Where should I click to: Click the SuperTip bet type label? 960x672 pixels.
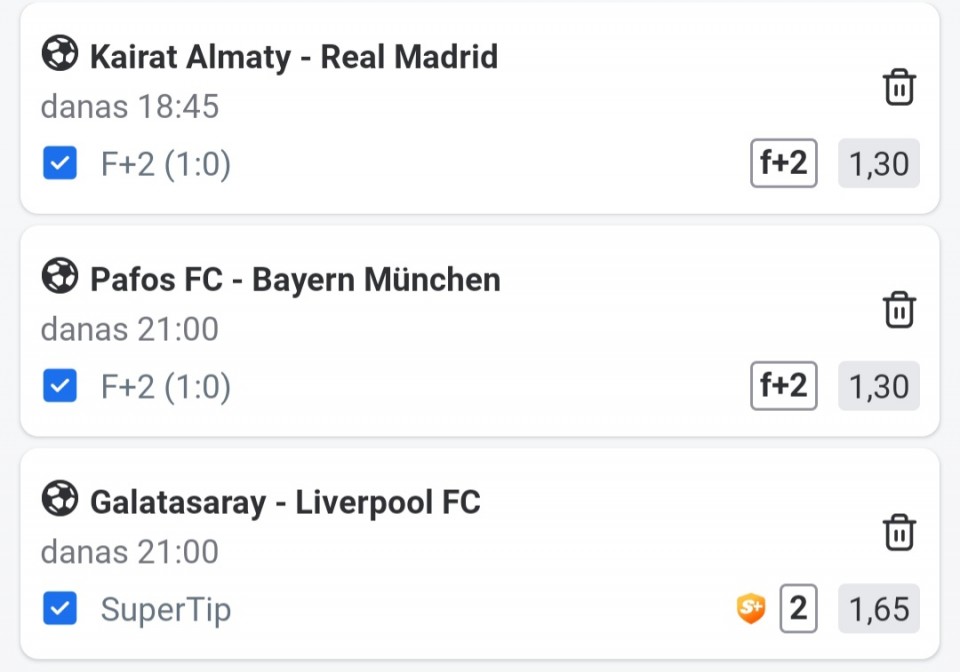(166, 609)
